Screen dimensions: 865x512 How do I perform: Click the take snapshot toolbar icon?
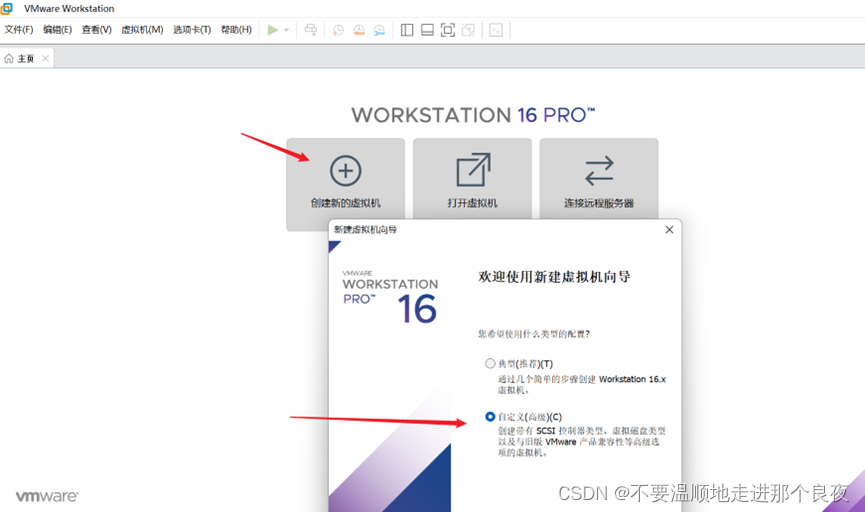point(338,30)
